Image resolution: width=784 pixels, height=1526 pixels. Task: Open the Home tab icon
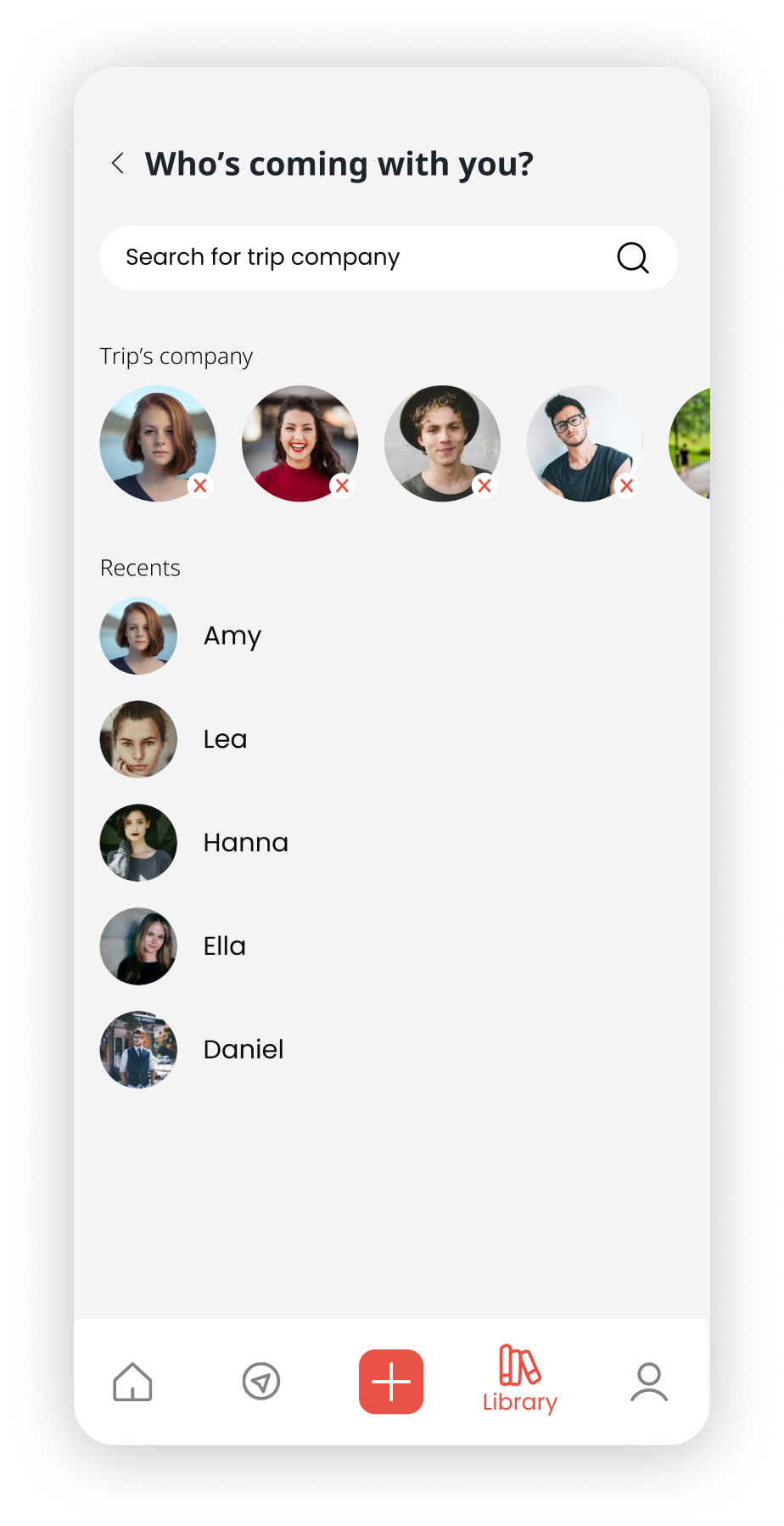132,1382
